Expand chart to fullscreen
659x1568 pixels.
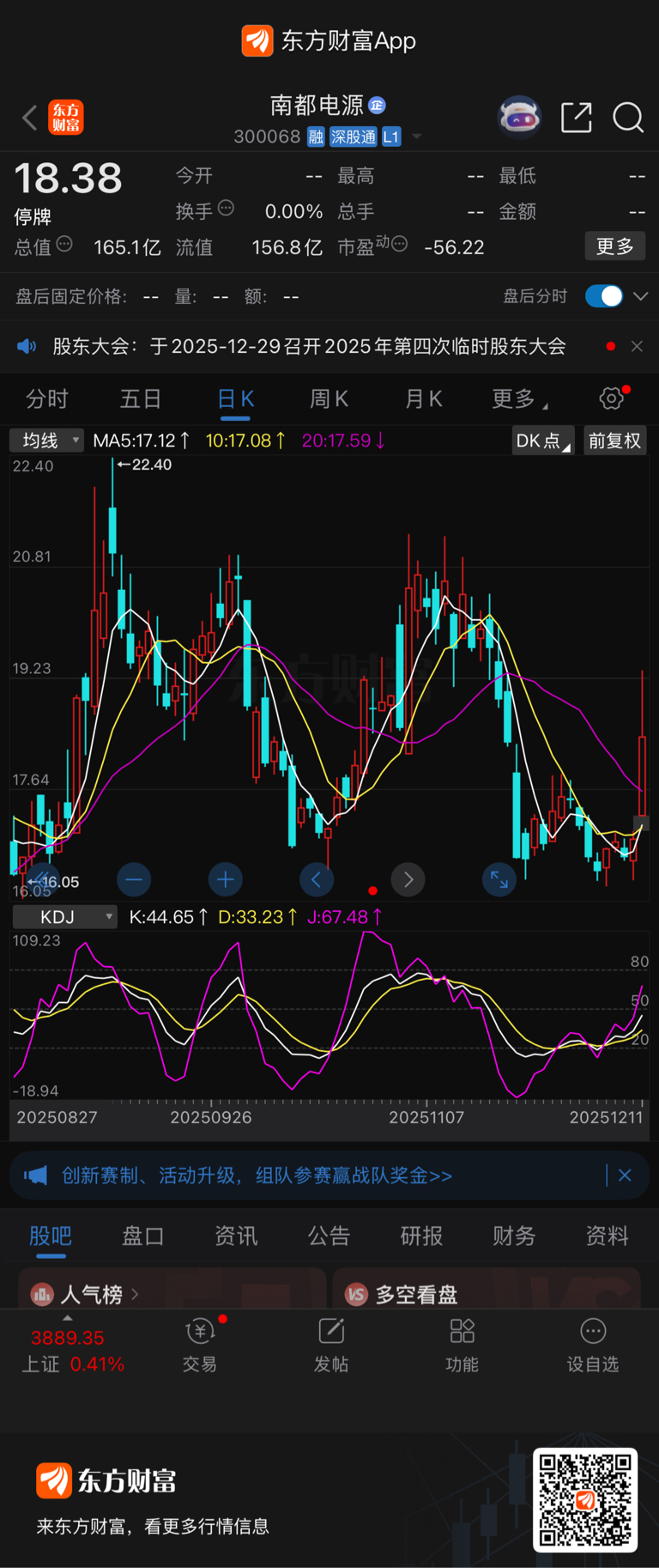499,879
